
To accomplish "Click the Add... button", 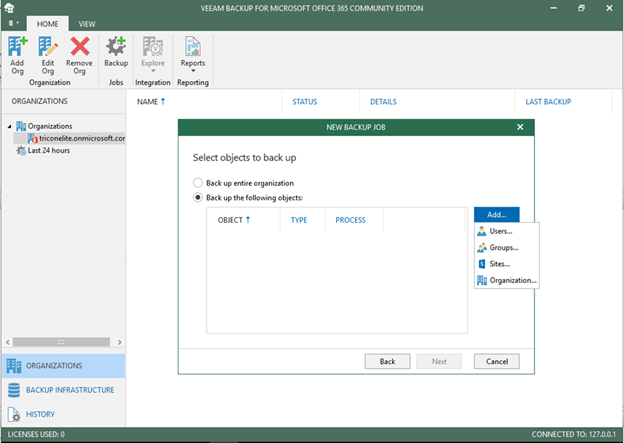I will (497, 215).
